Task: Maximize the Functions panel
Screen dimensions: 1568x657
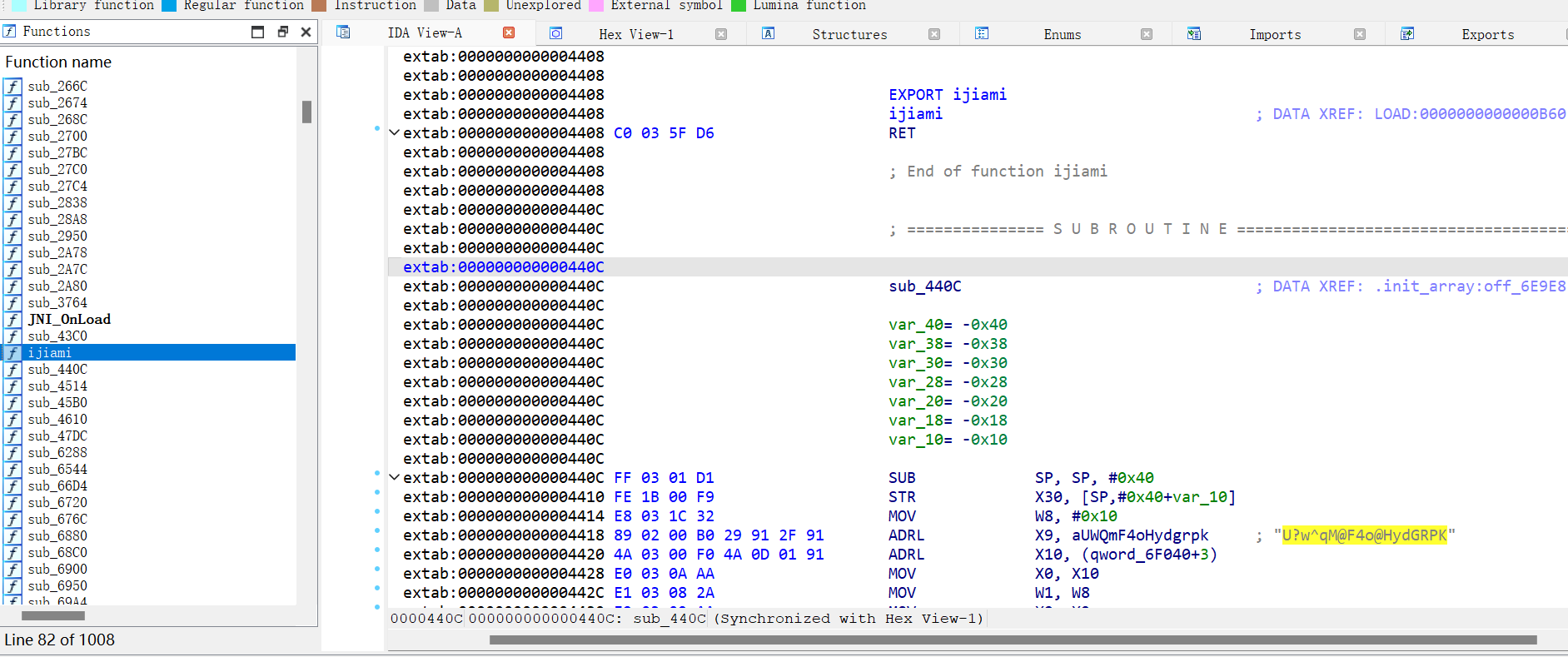Action: (258, 32)
